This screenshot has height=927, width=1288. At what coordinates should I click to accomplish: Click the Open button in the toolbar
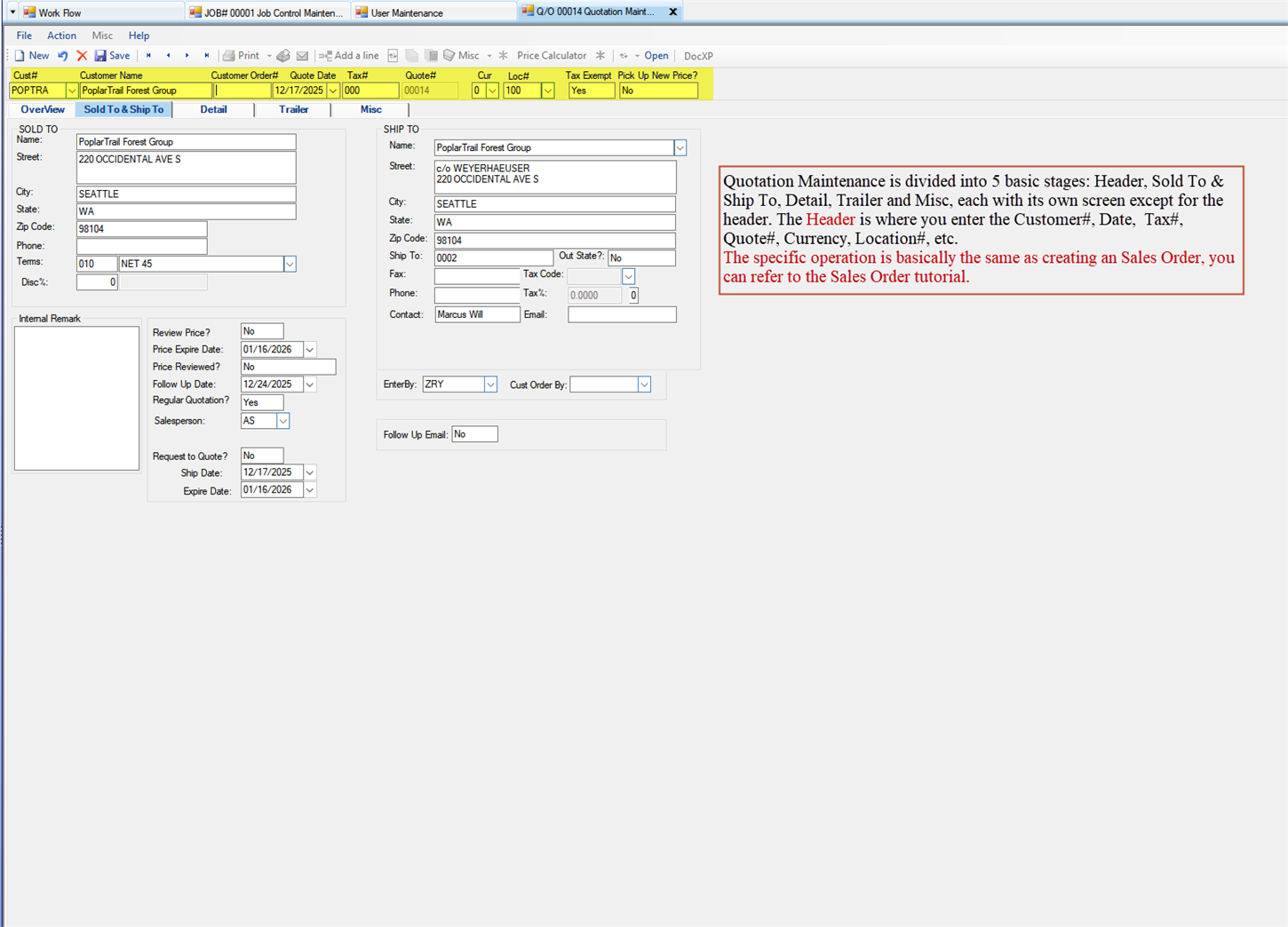(x=656, y=55)
